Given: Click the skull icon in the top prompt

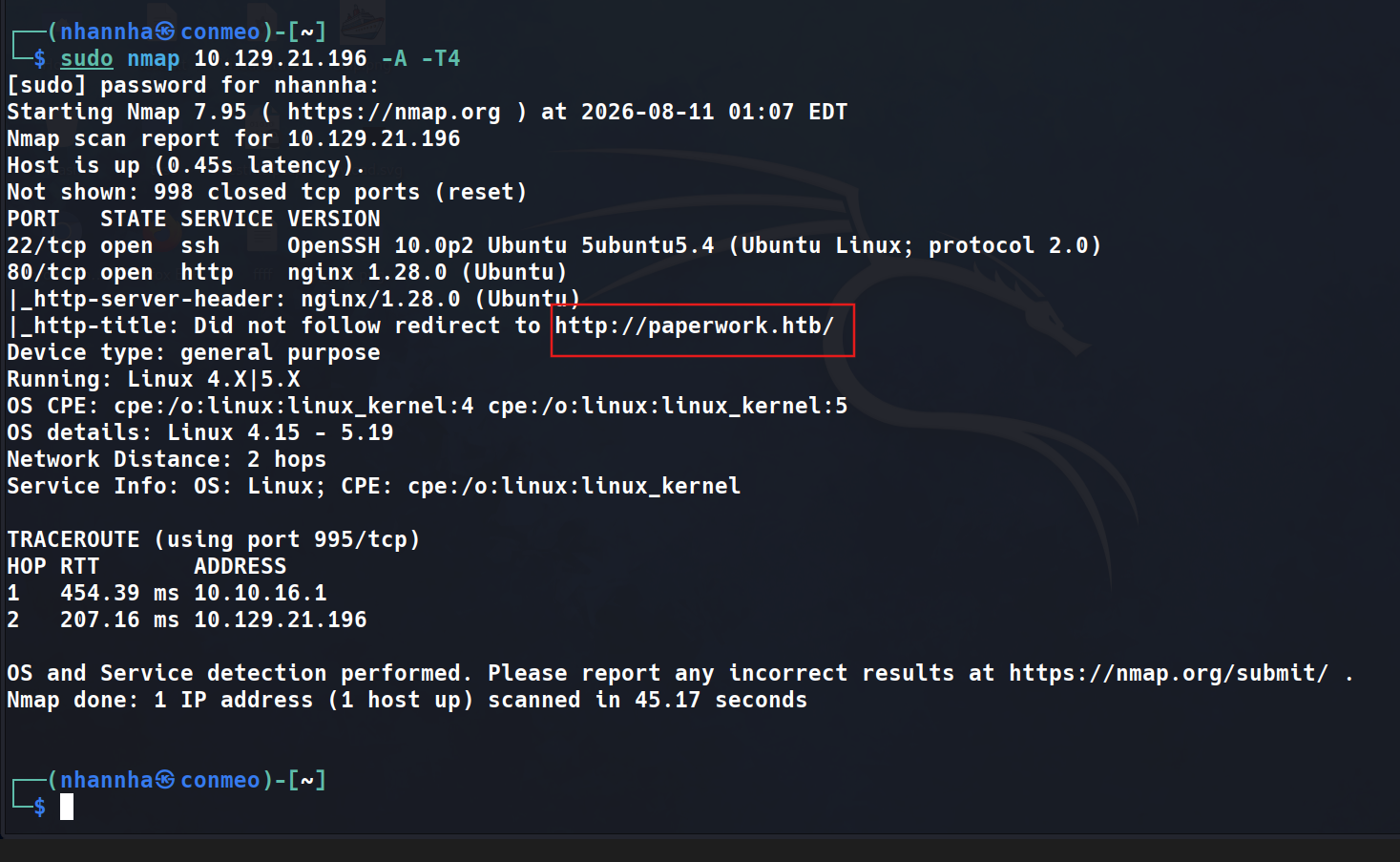Looking at the screenshot, I should pos(165,32).
